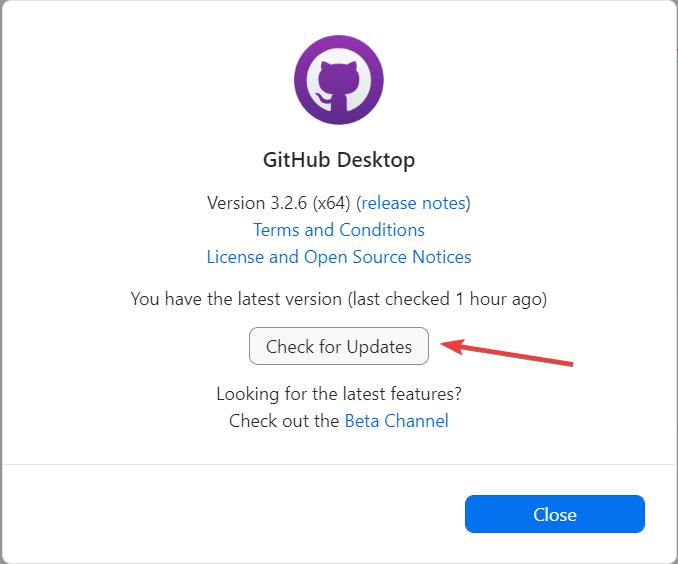
Task: Check for Updates now
Action: tap(339, 346)
